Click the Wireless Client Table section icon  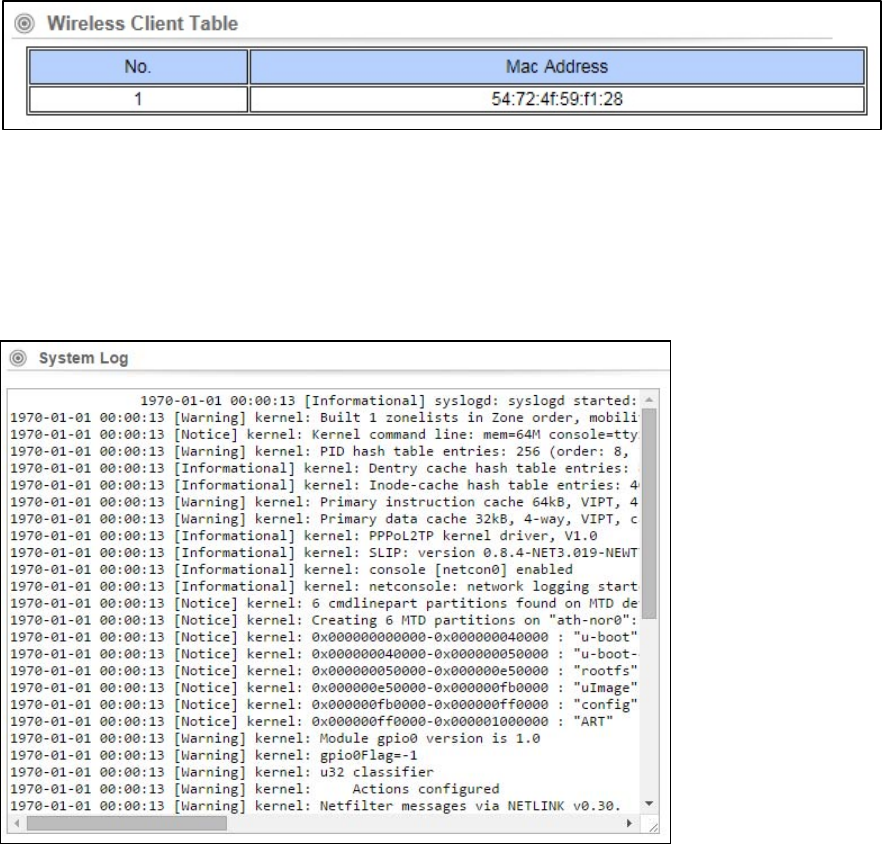click(24, 24)
